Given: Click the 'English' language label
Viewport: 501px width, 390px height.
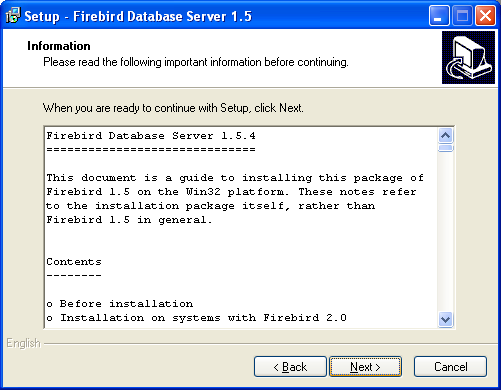Looking at the screenshot, I should coord(23,343).
